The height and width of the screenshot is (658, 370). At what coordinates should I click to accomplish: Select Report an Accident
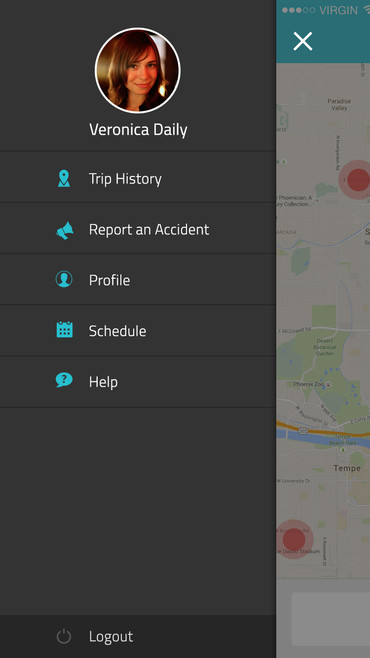click(138, 229)
